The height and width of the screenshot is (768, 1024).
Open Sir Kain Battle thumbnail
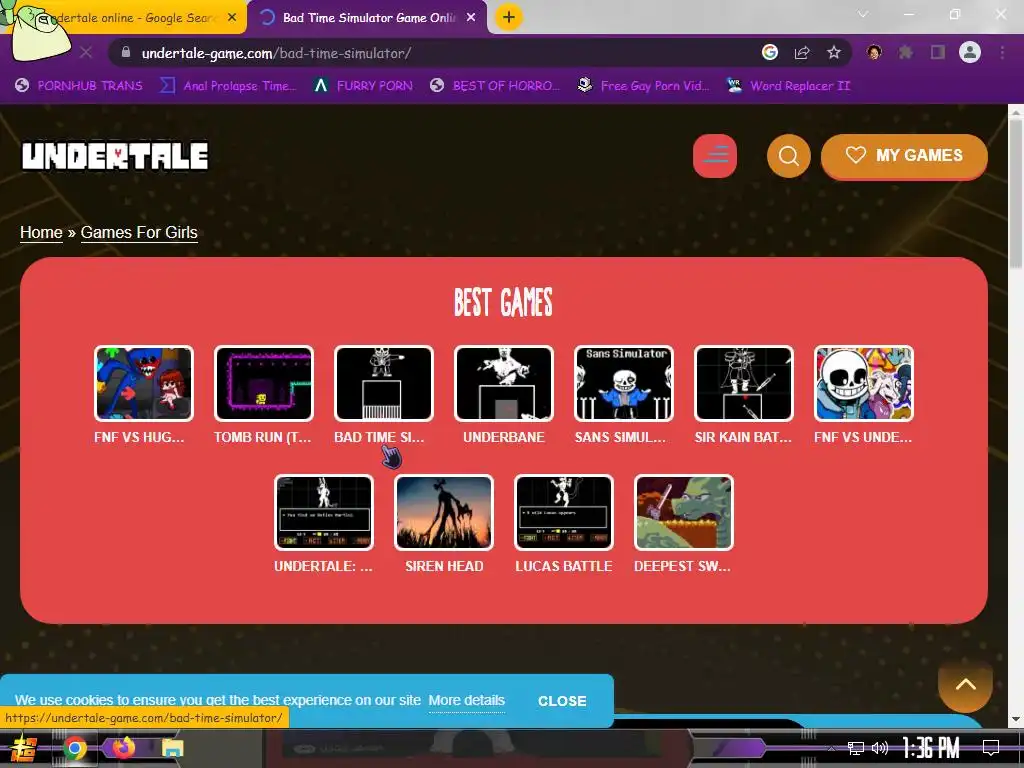pyautogui.click(x=744, y=383)
